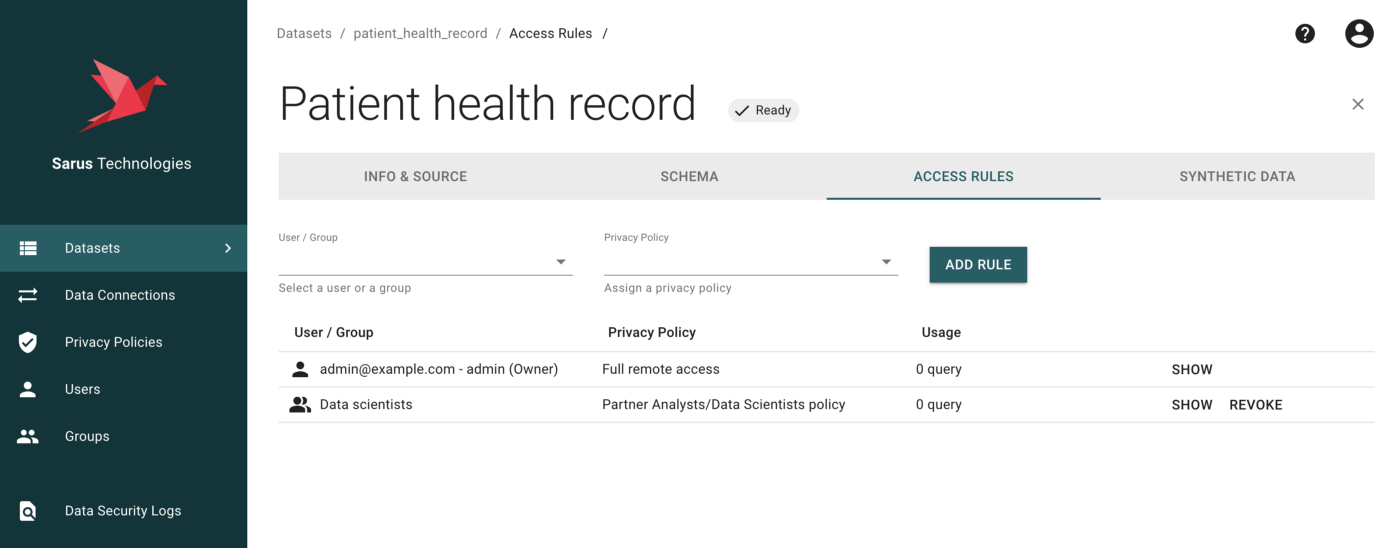This screenshot has height=548, width=1400.
Task: Click the Privacy Policies shield icon
Action: pos(28,342)
